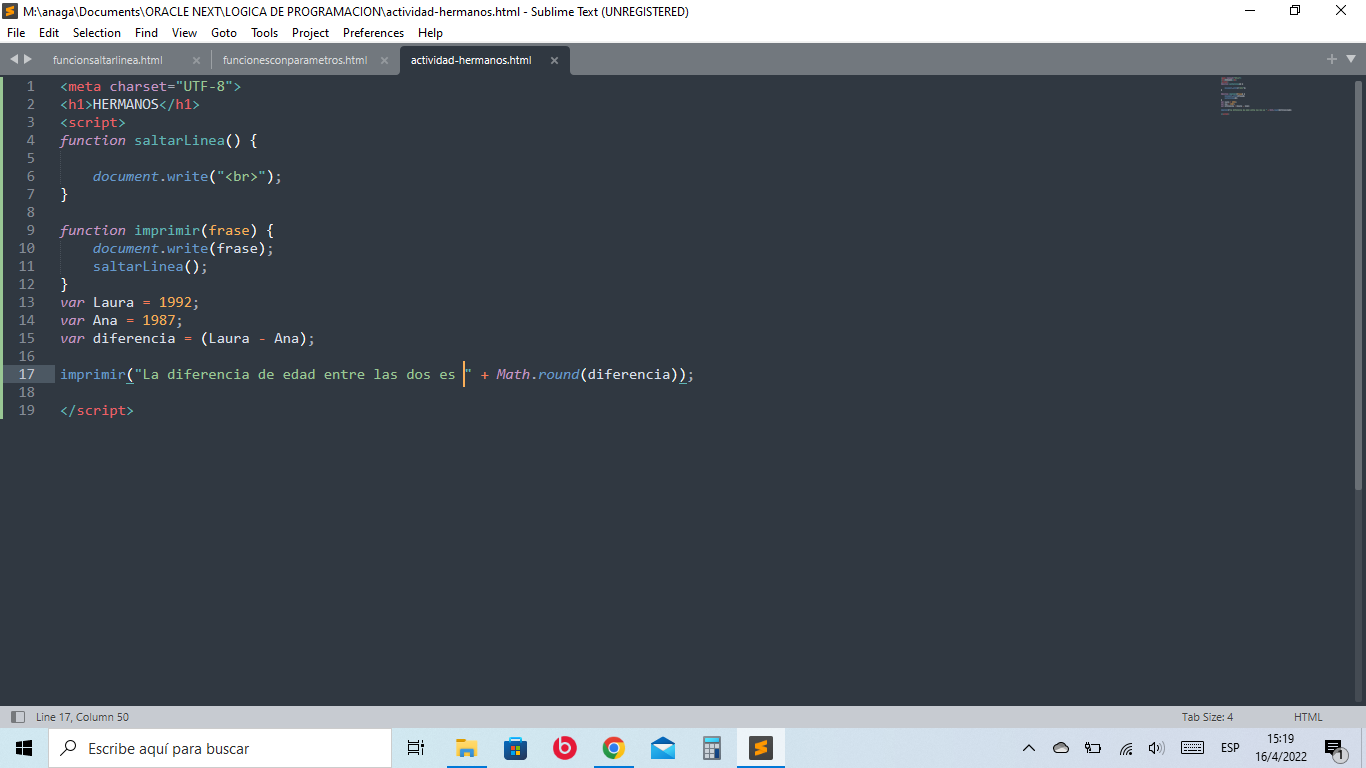Click the Sublime Text title bar logo
The width and height of the screenshot is (1366, 768).
(10, 11)
